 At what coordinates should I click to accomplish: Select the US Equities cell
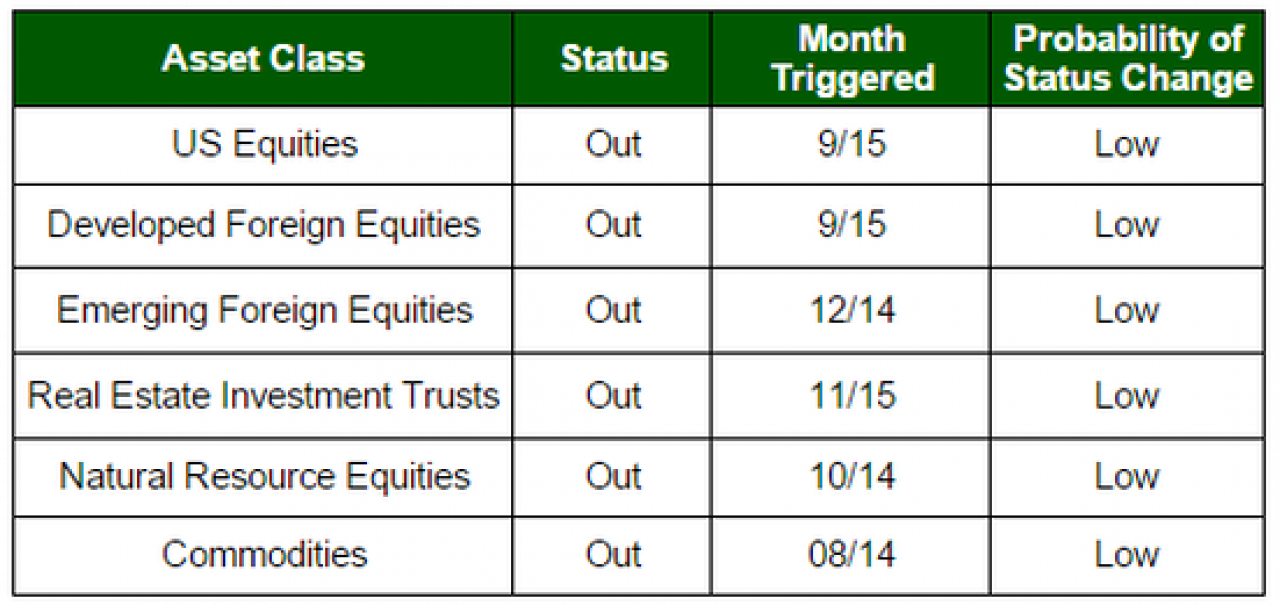(x=263, y=145)
